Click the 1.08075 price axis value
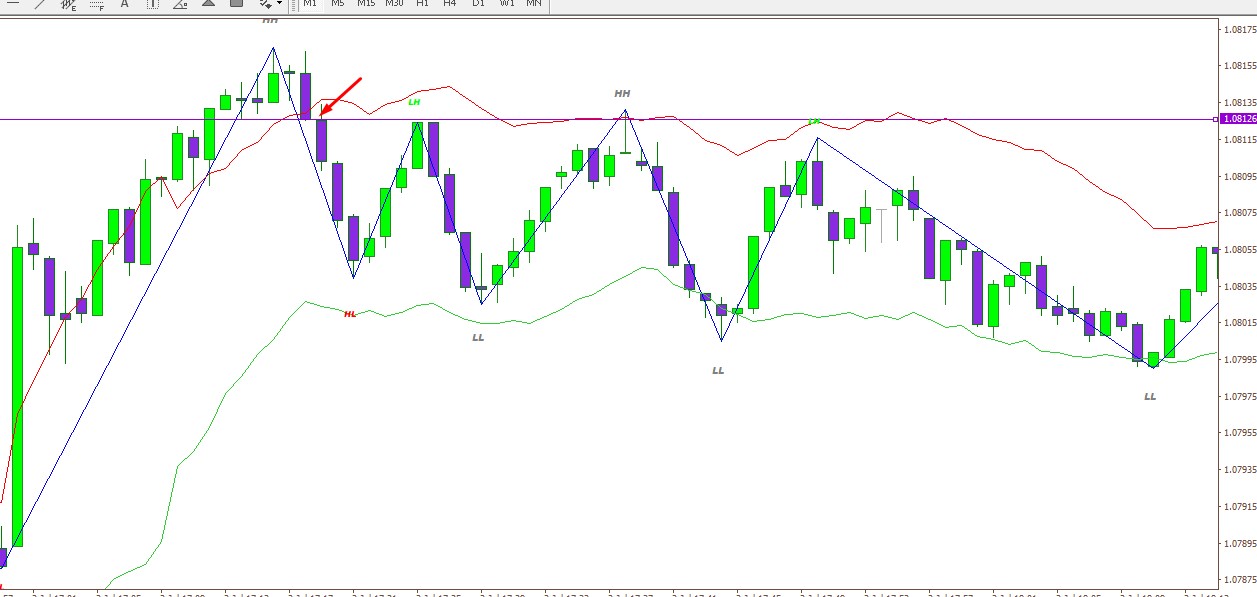 click(x=1240, y=213)
